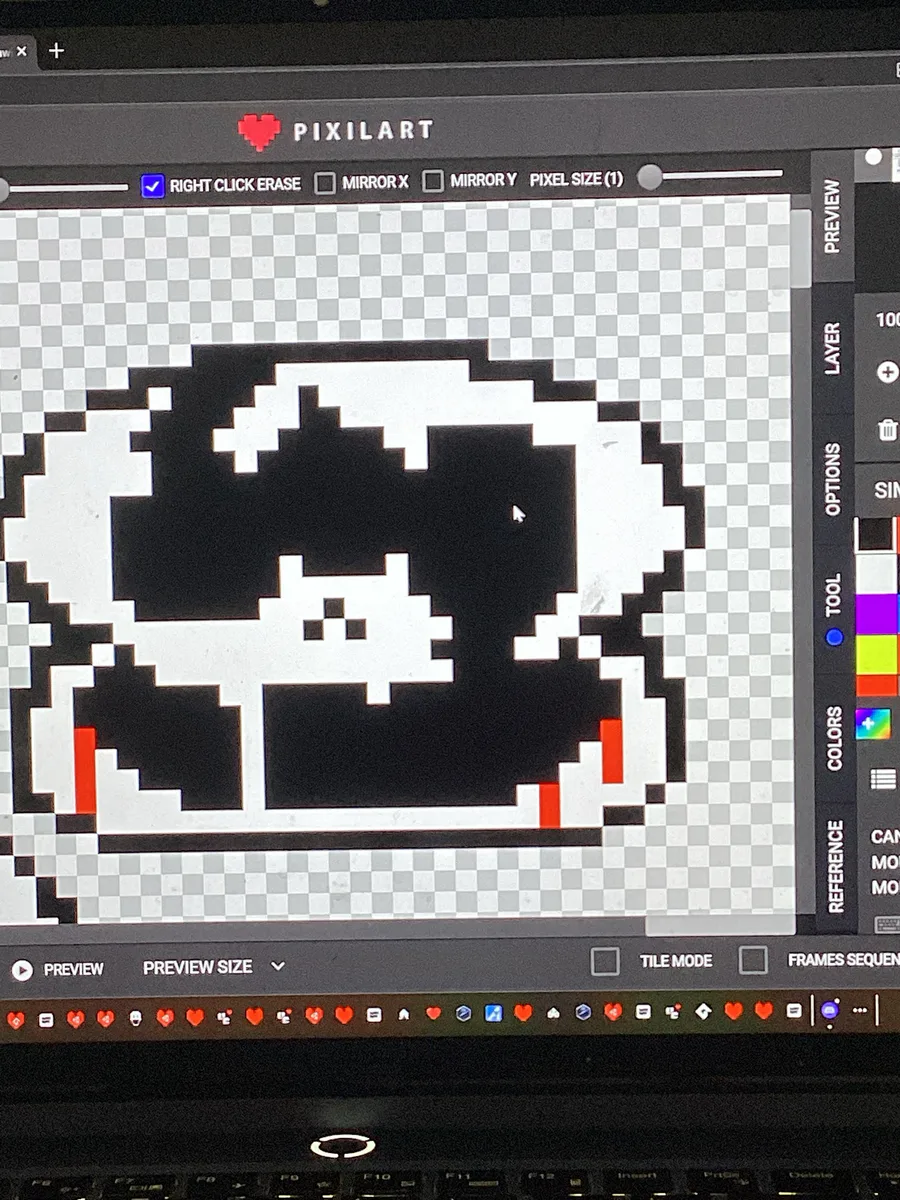This screenshot has height=1200, width=900.
Task: Switch to the Preview side tab
Action: click(x=832, y=216)
